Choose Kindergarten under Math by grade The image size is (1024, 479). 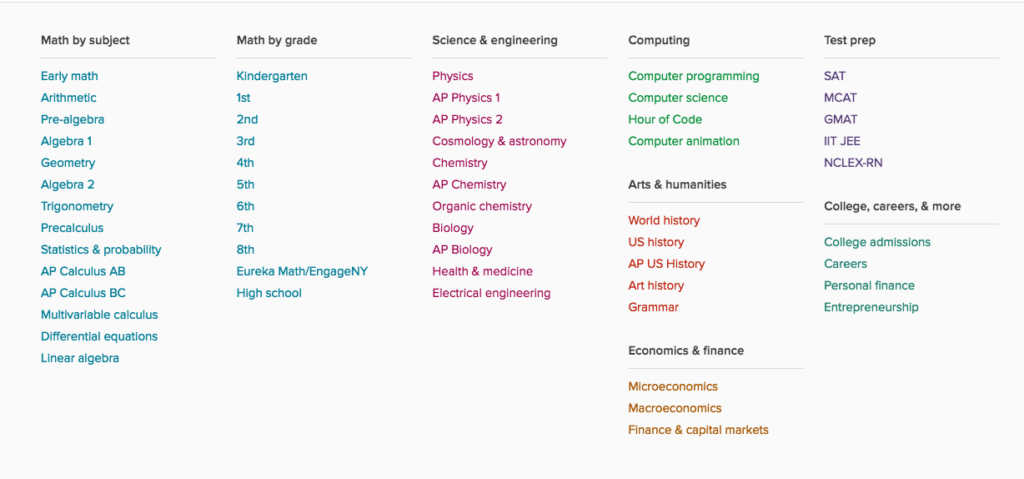[272, 76]
